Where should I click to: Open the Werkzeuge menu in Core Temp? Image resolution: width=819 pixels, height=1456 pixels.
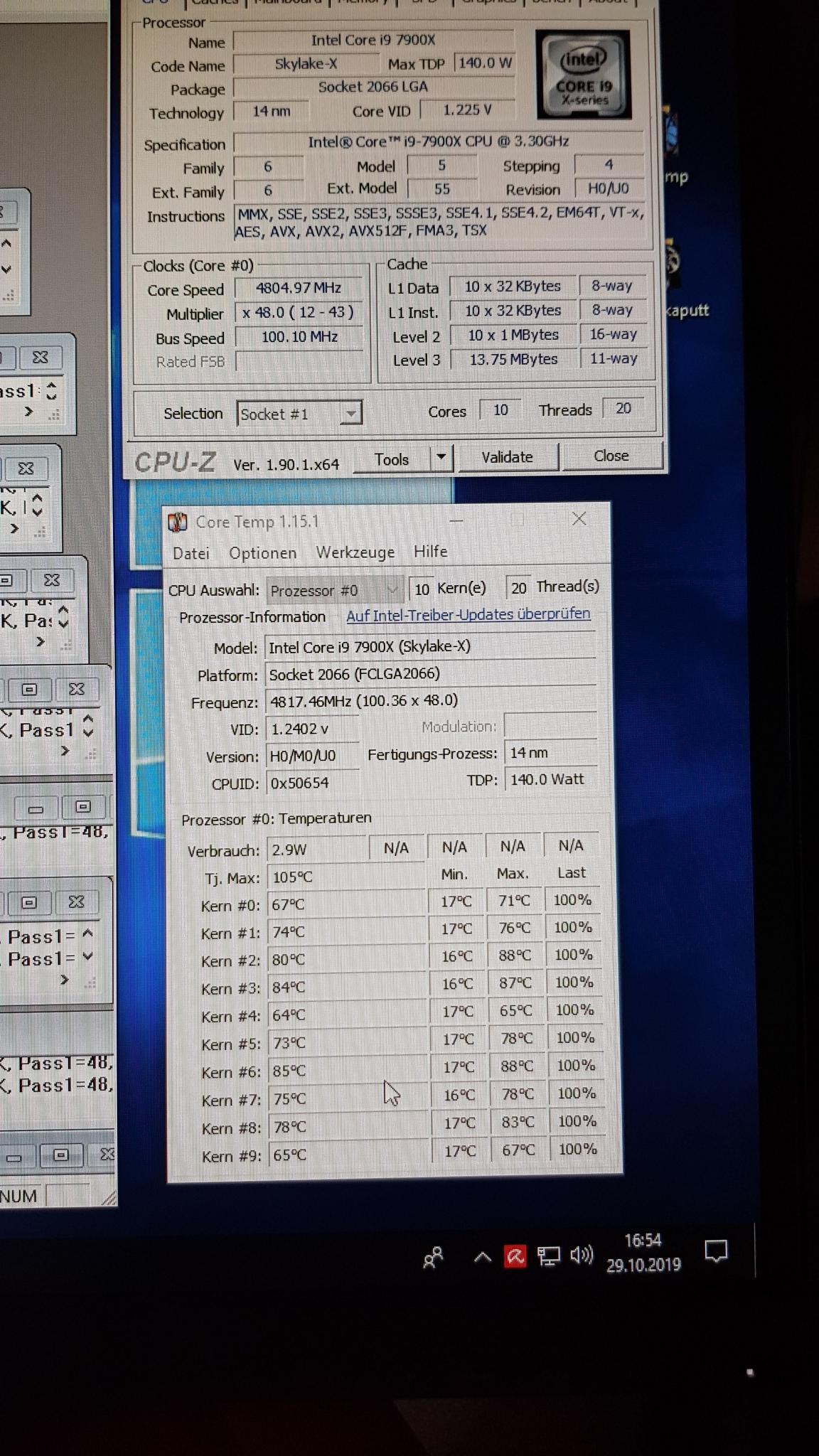pos(355,552)
